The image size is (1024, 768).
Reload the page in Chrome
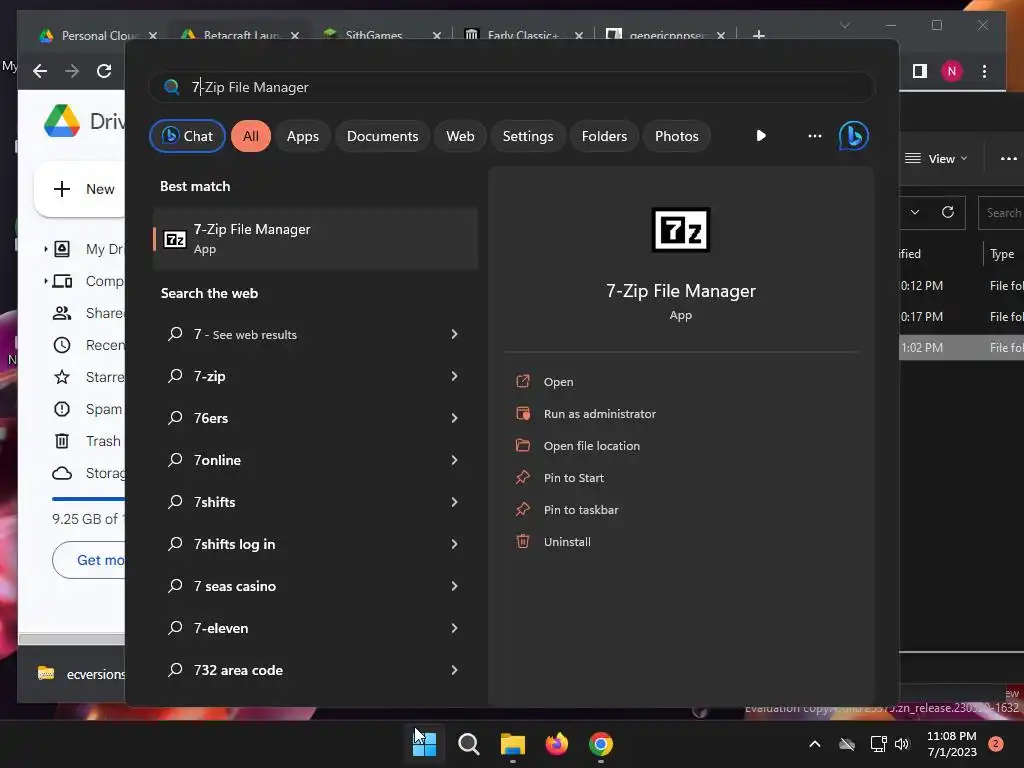point(104,71)
